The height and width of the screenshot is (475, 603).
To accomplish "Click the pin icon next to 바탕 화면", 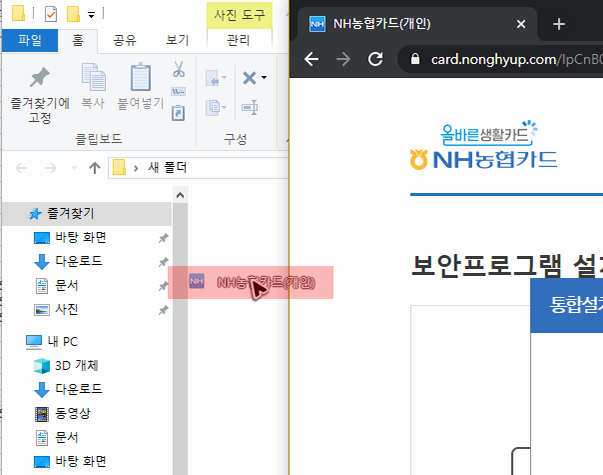I will pyautogui.click(x=163, y=238).
